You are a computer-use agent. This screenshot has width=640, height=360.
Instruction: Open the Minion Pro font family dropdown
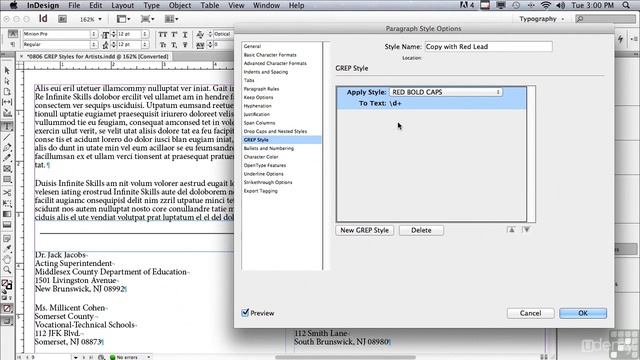94,34
